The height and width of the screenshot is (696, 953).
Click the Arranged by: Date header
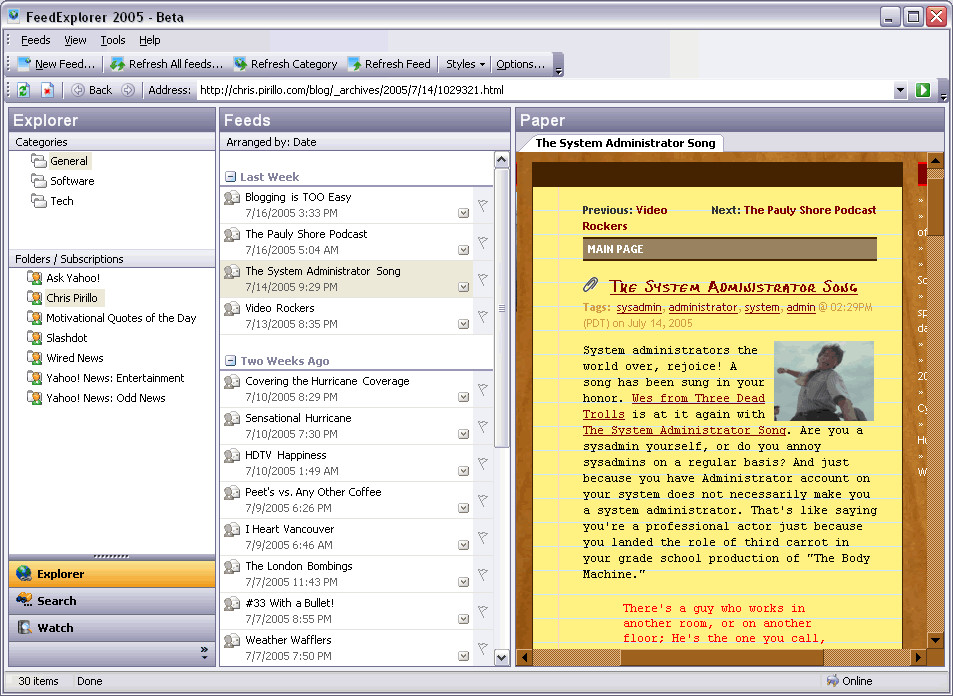click(x=365, y=142)
